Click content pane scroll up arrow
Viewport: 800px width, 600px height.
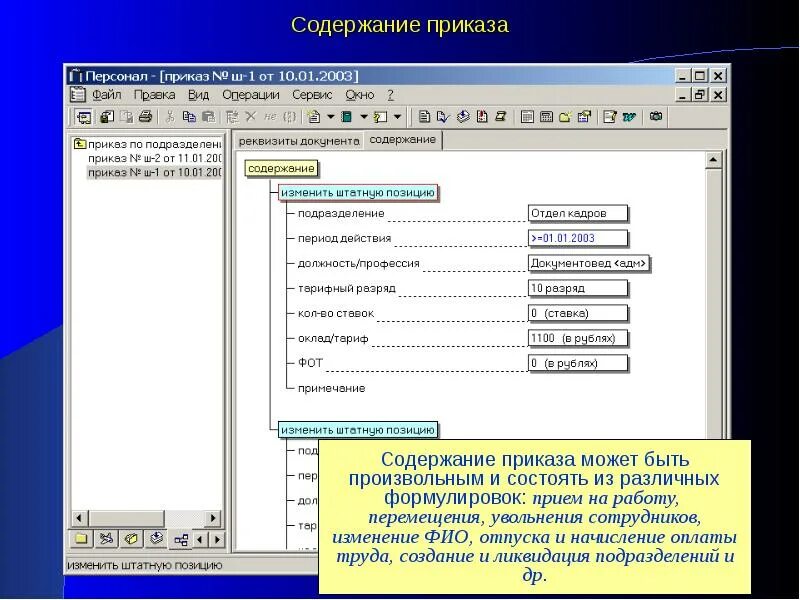coord(713,160)
